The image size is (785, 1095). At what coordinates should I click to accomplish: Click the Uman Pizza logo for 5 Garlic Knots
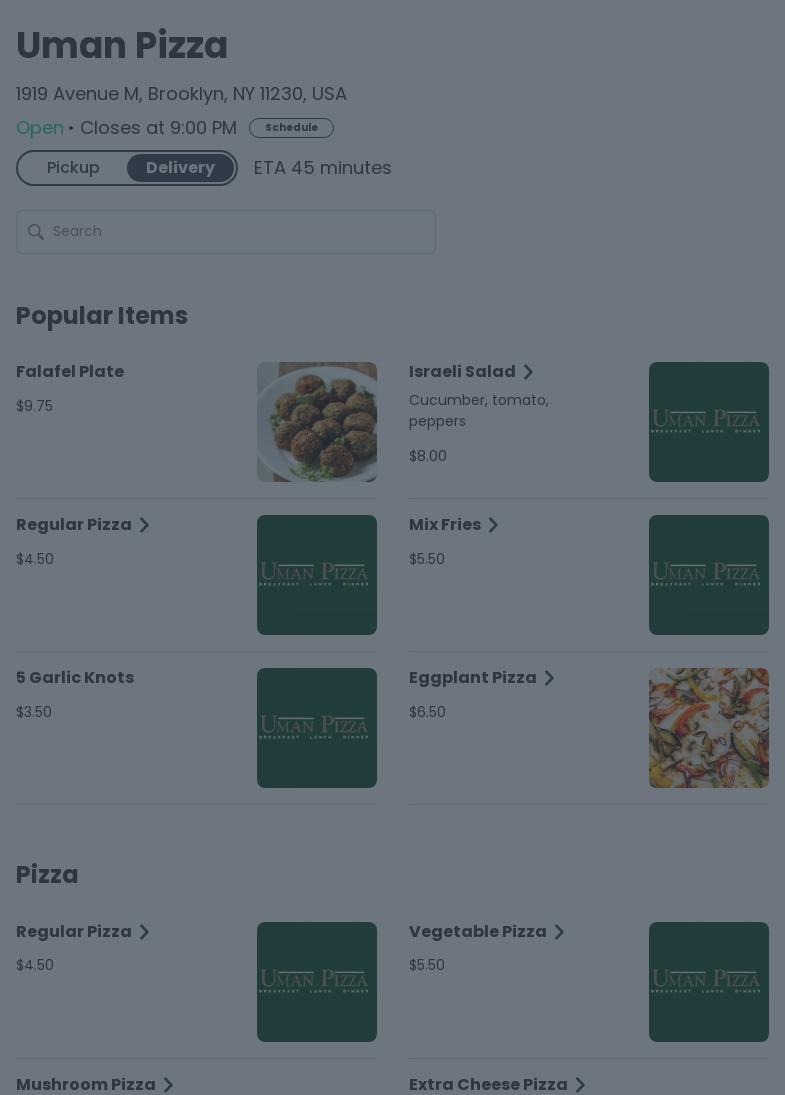click(x=316, y=728)
